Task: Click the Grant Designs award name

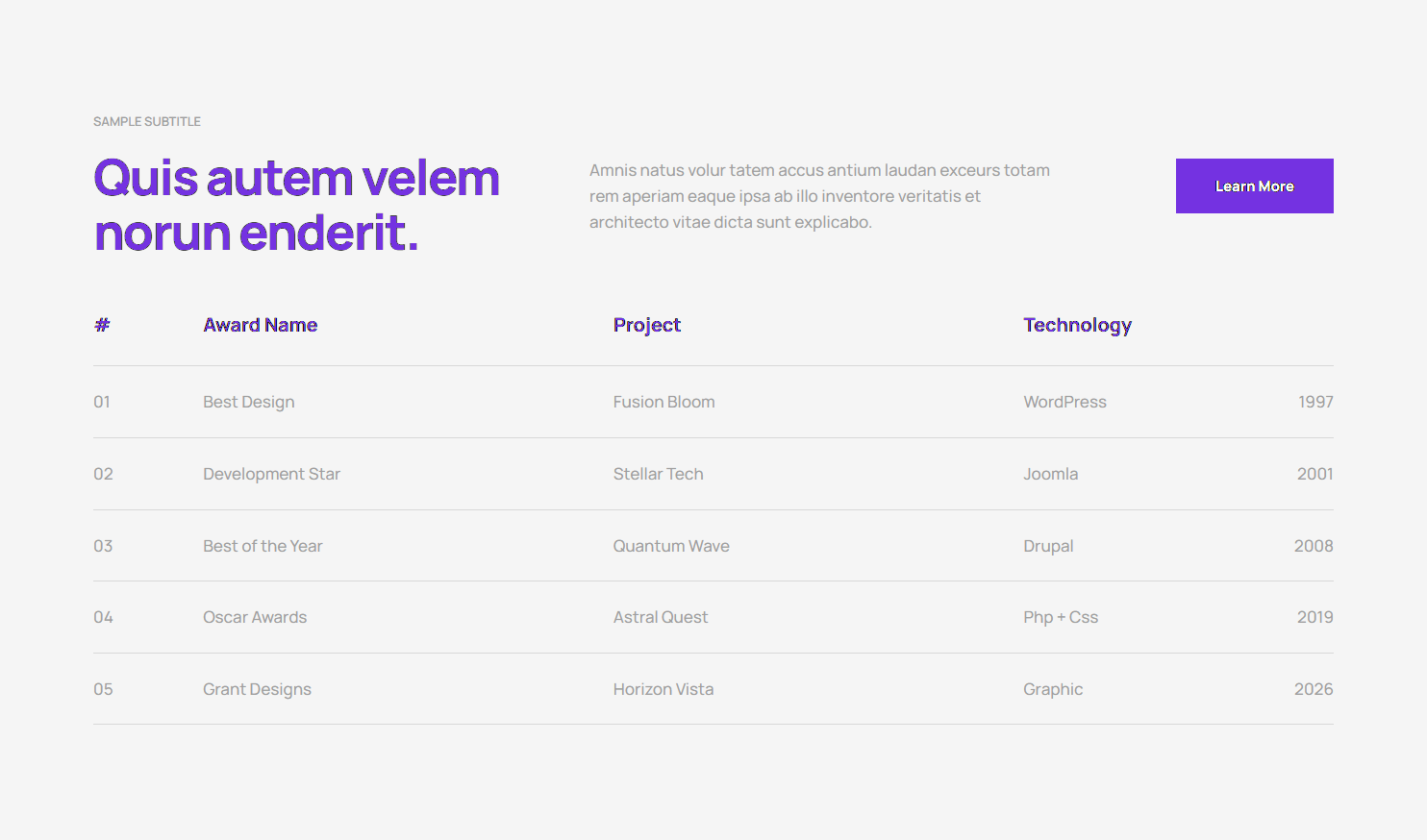Action: pyautogui.click(x=257, y=689)
